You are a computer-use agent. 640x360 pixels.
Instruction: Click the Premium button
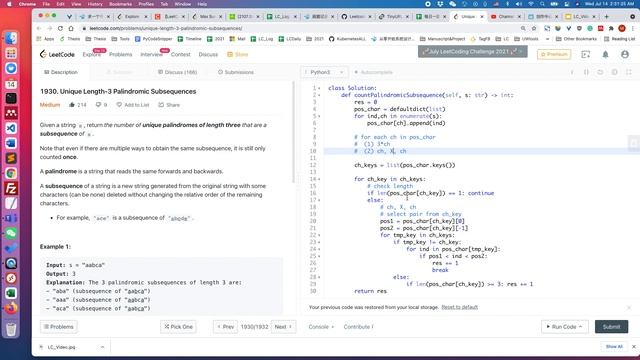[554, 54]
